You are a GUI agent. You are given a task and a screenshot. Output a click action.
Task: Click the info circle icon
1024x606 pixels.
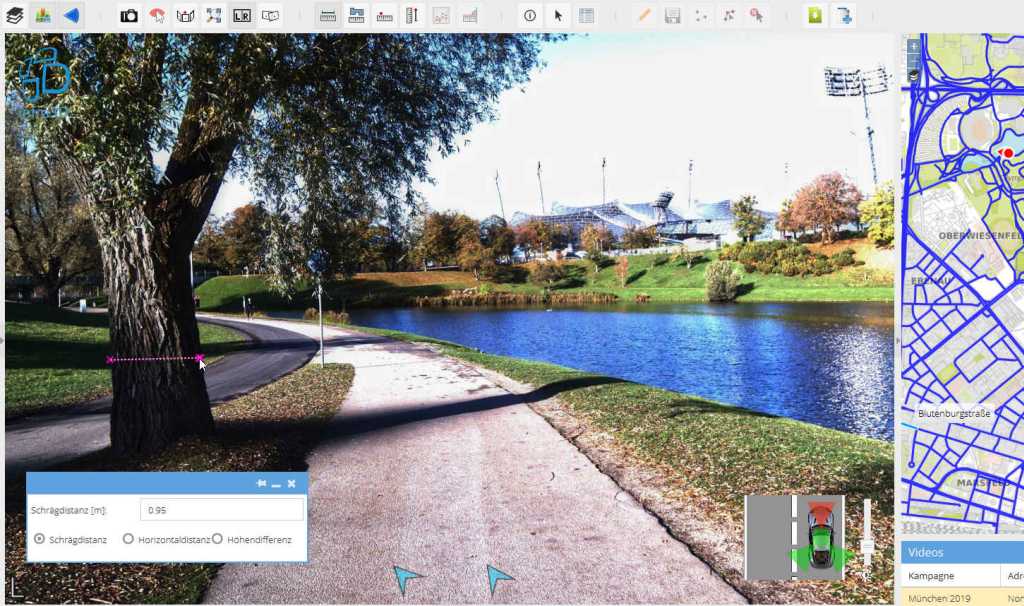pyautogui.click(x=530, y=15)
